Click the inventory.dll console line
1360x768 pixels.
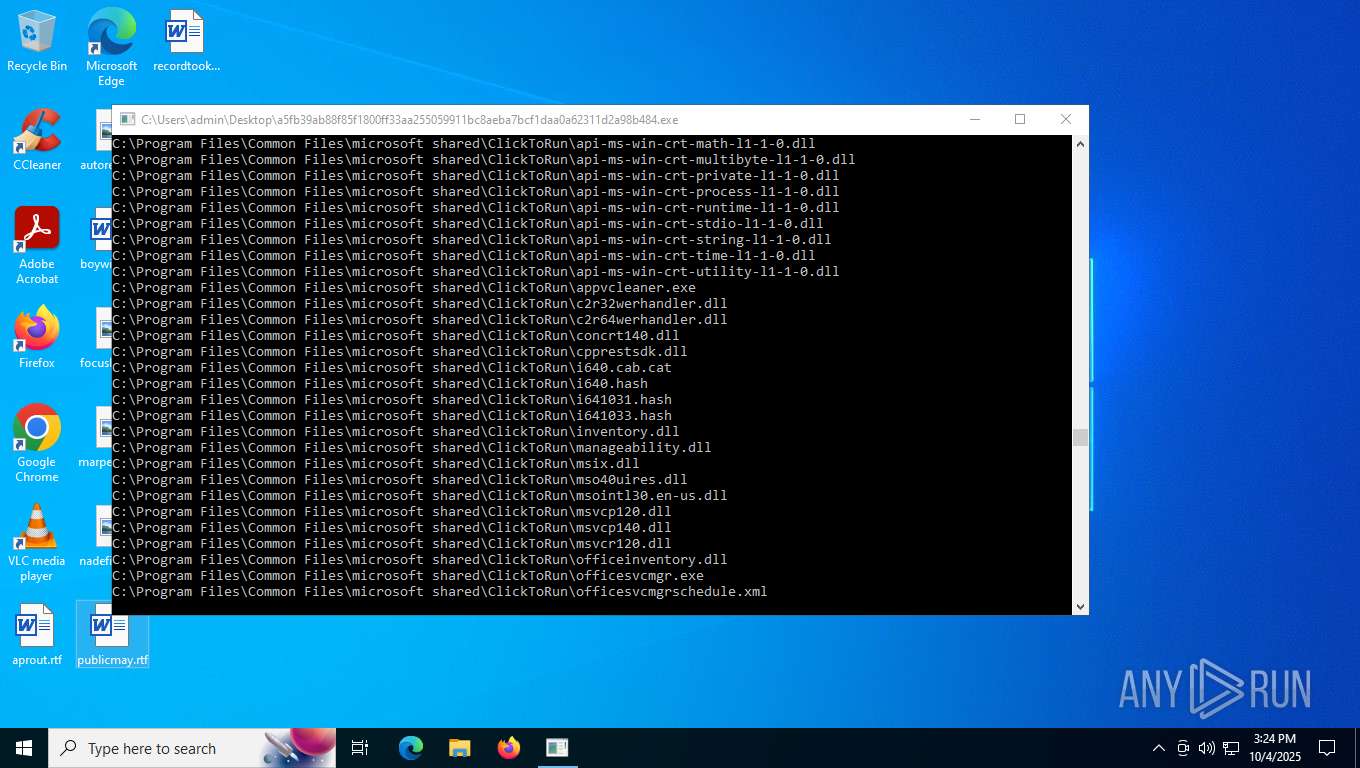pos(396,432)
